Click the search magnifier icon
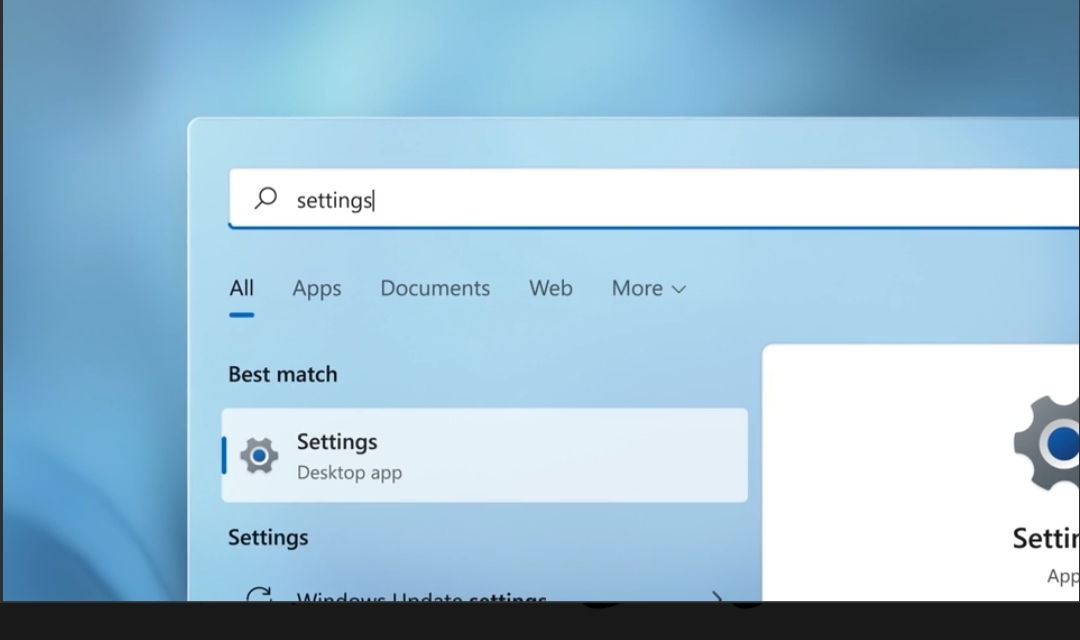The width and height of the screenshot is (1080, 640). tap(265, 198)
